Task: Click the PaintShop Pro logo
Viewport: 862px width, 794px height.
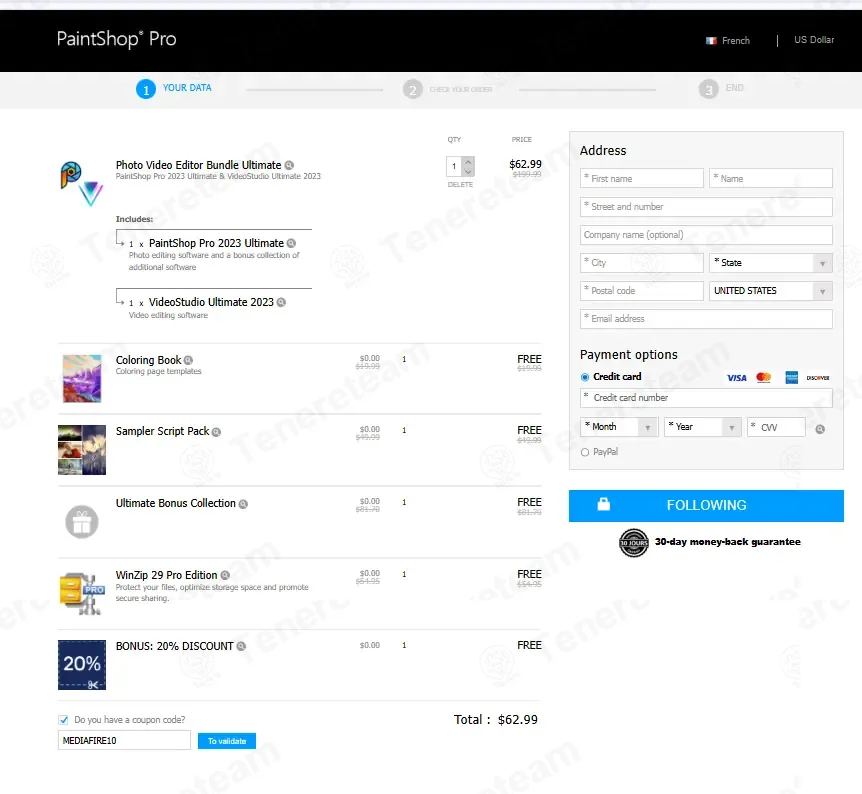Action: [117, 39]
